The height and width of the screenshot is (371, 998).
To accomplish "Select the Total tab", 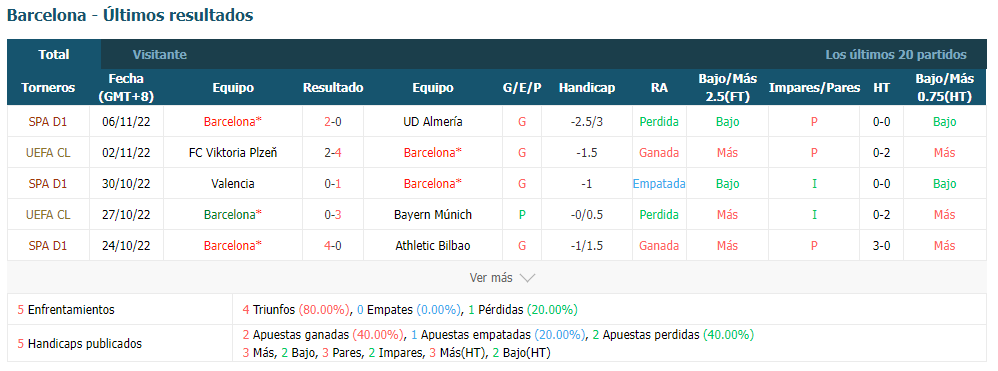I will coord(54,55).
